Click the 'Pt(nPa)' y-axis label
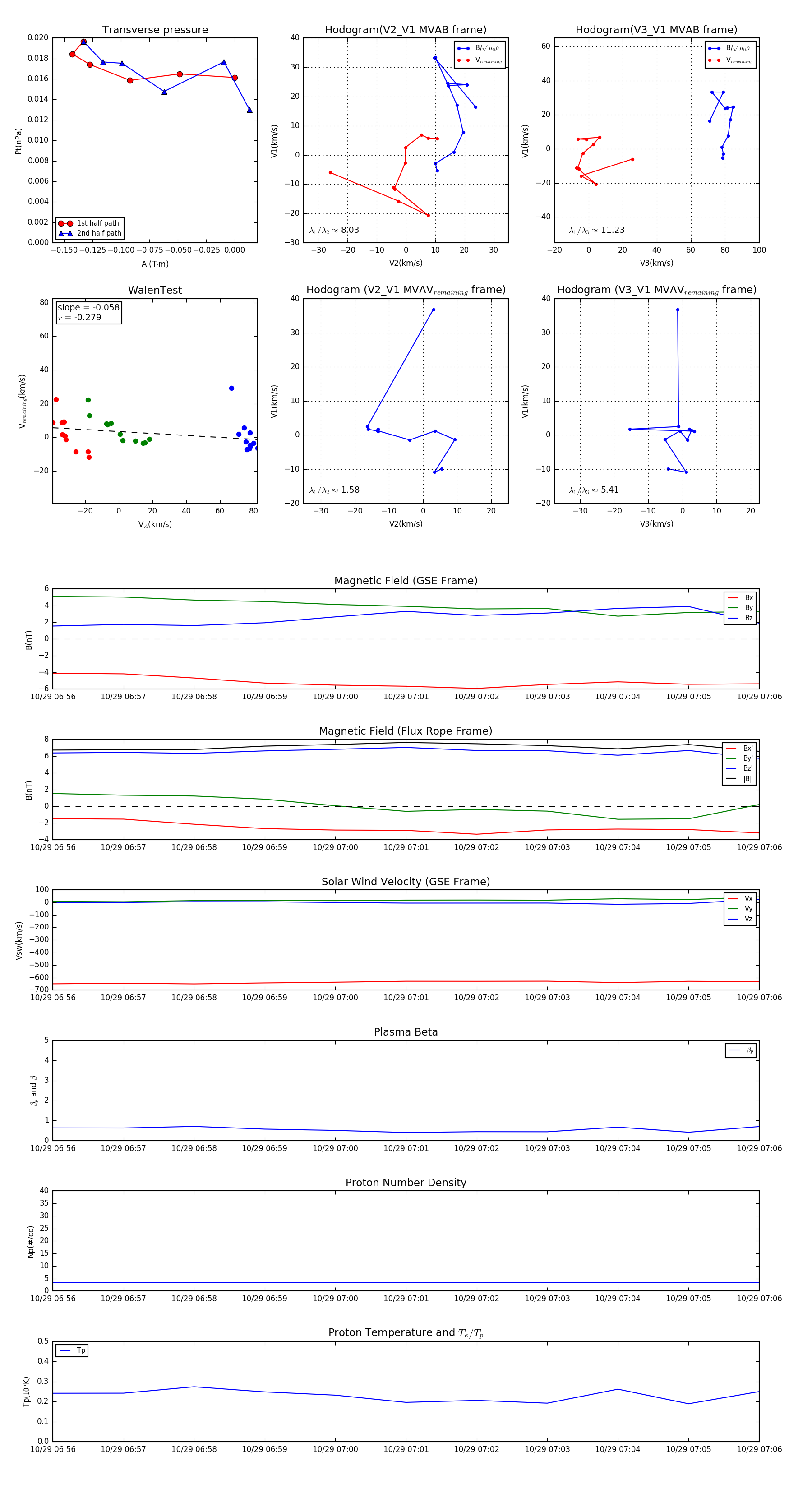Image resolution: width=812 pixels, height=1489 pixels. click(18, 141)
